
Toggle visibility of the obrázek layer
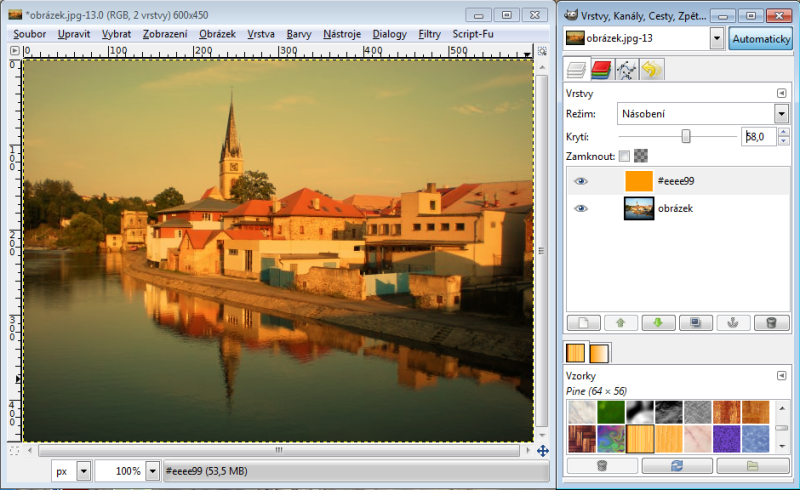click(581, 209)
